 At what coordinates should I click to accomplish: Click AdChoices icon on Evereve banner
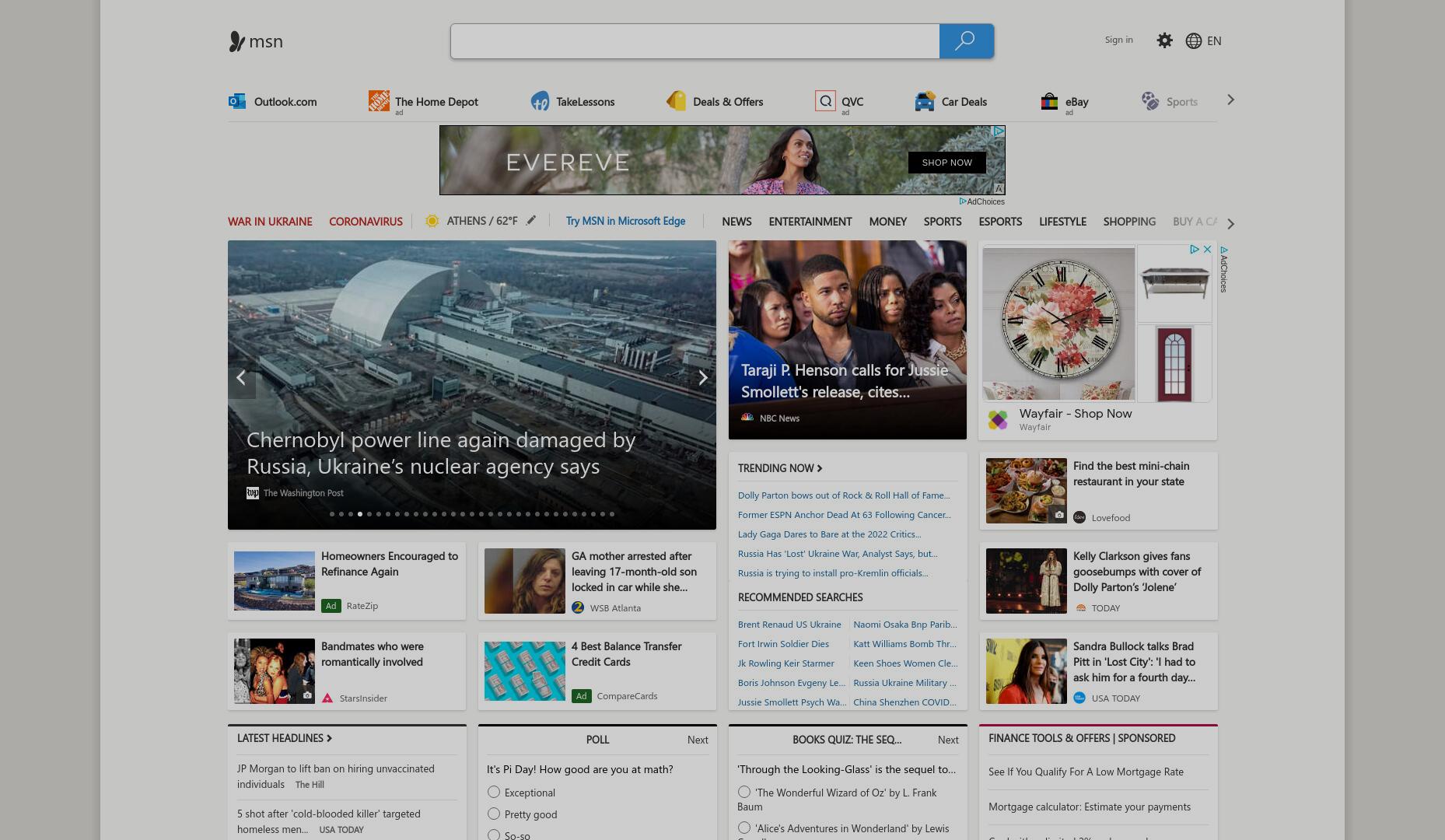click(x=999, y=132)
